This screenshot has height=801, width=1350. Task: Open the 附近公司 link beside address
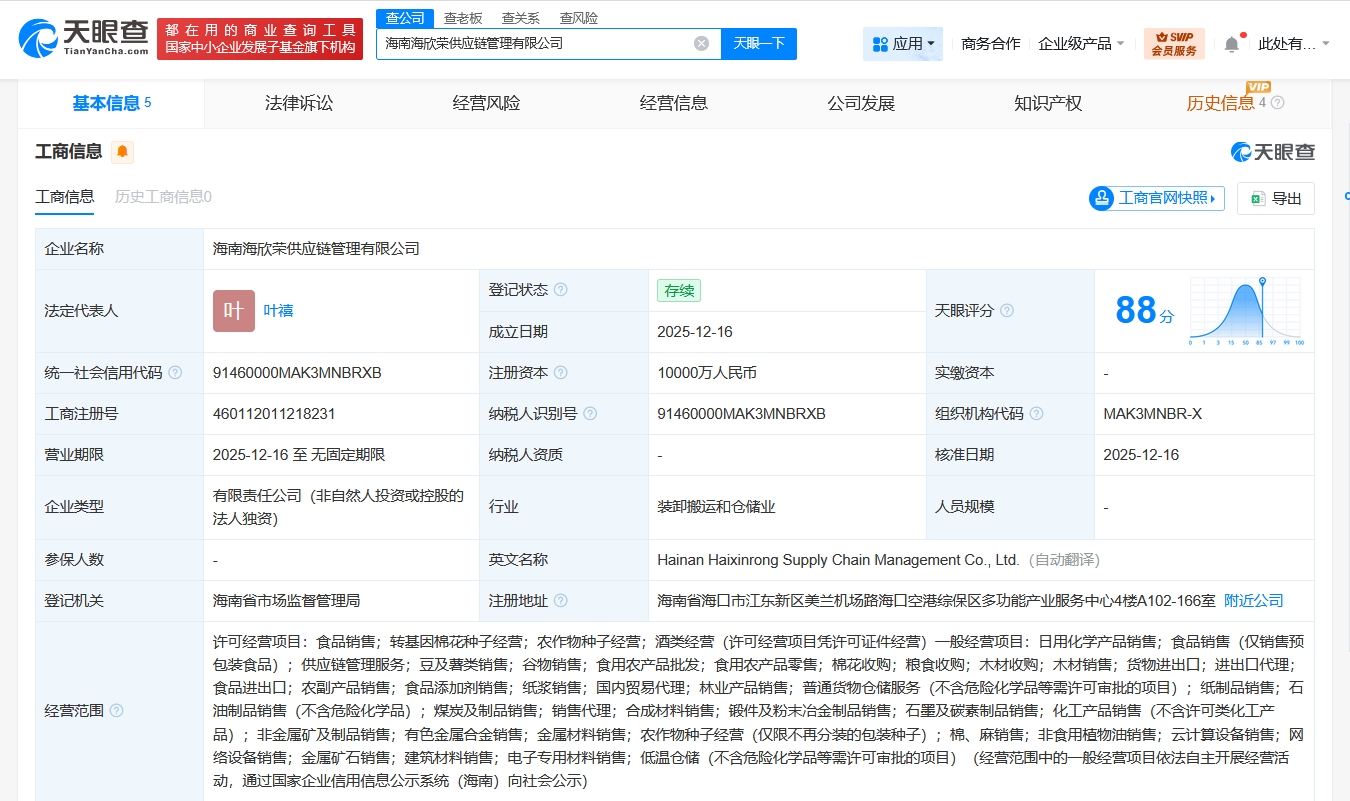pos(1253,601)
